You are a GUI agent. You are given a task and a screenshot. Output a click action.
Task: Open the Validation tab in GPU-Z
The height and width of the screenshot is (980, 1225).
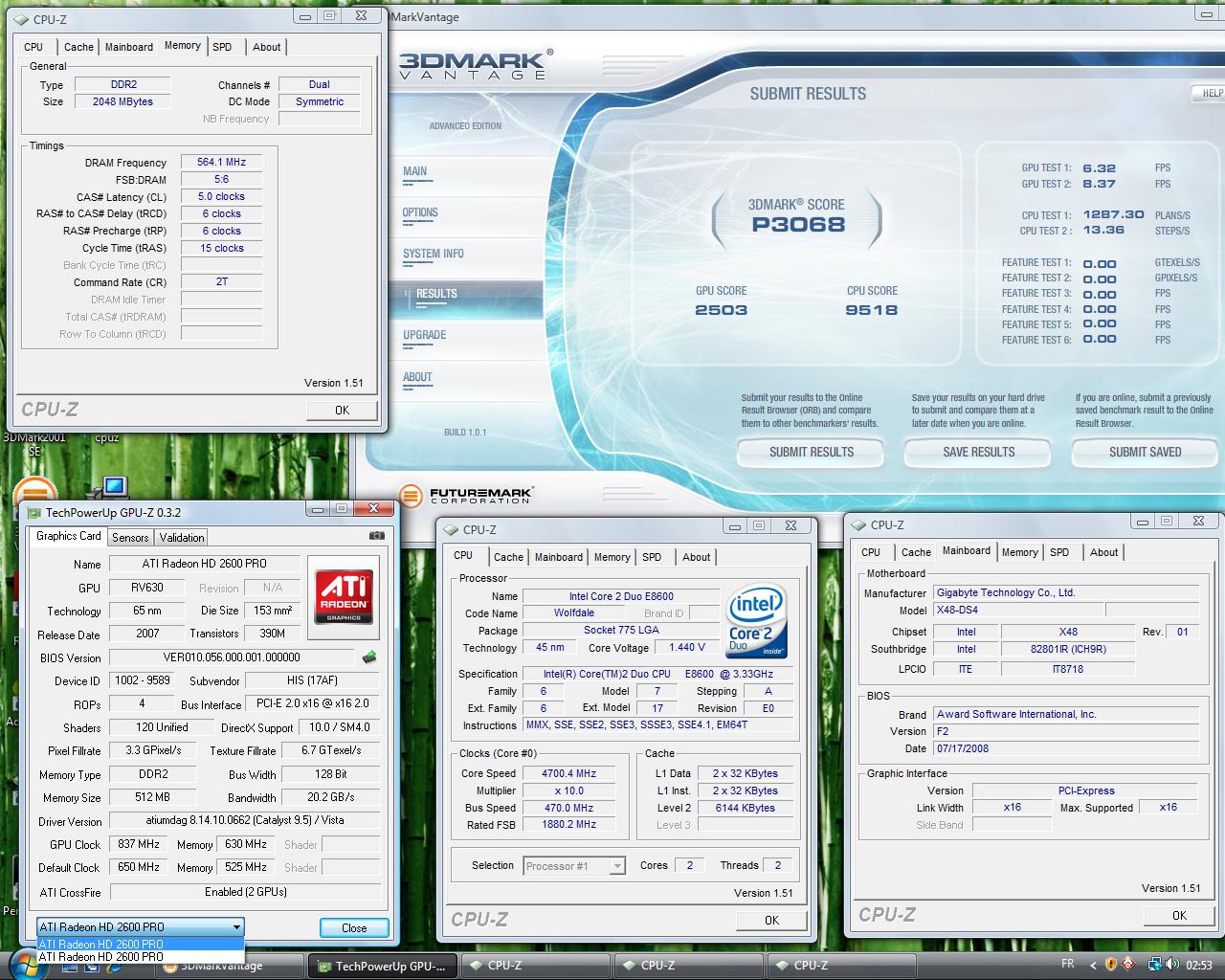click(x=182, y=537)
